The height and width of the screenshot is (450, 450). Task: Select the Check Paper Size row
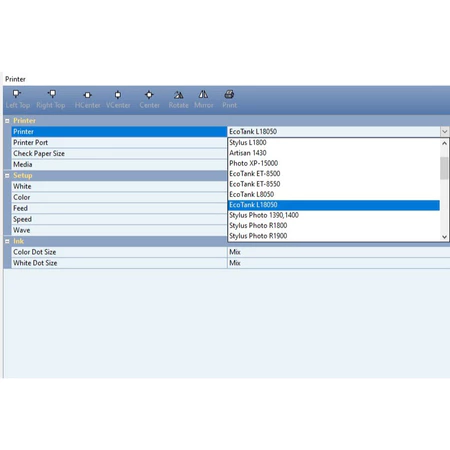(119, 154)
